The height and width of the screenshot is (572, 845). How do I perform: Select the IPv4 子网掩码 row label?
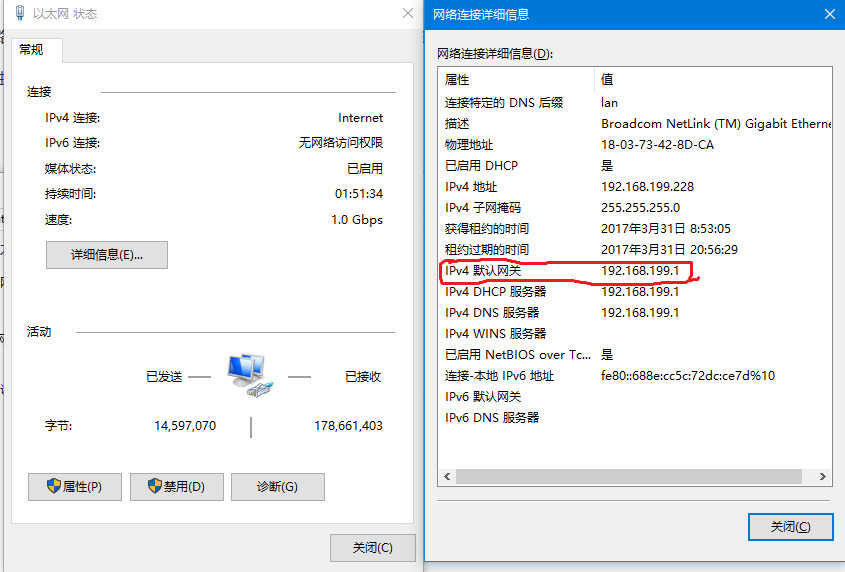click(x=483, y=208)
